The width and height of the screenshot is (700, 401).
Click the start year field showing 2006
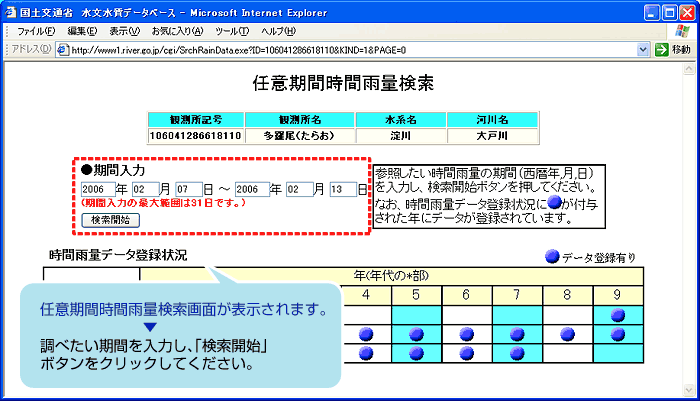tap(97, 189)
